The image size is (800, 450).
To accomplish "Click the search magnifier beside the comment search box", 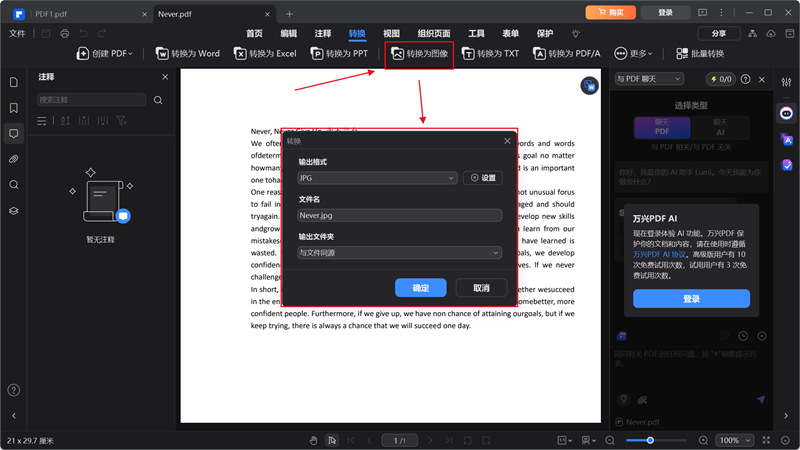I will [x=158, y=100].
